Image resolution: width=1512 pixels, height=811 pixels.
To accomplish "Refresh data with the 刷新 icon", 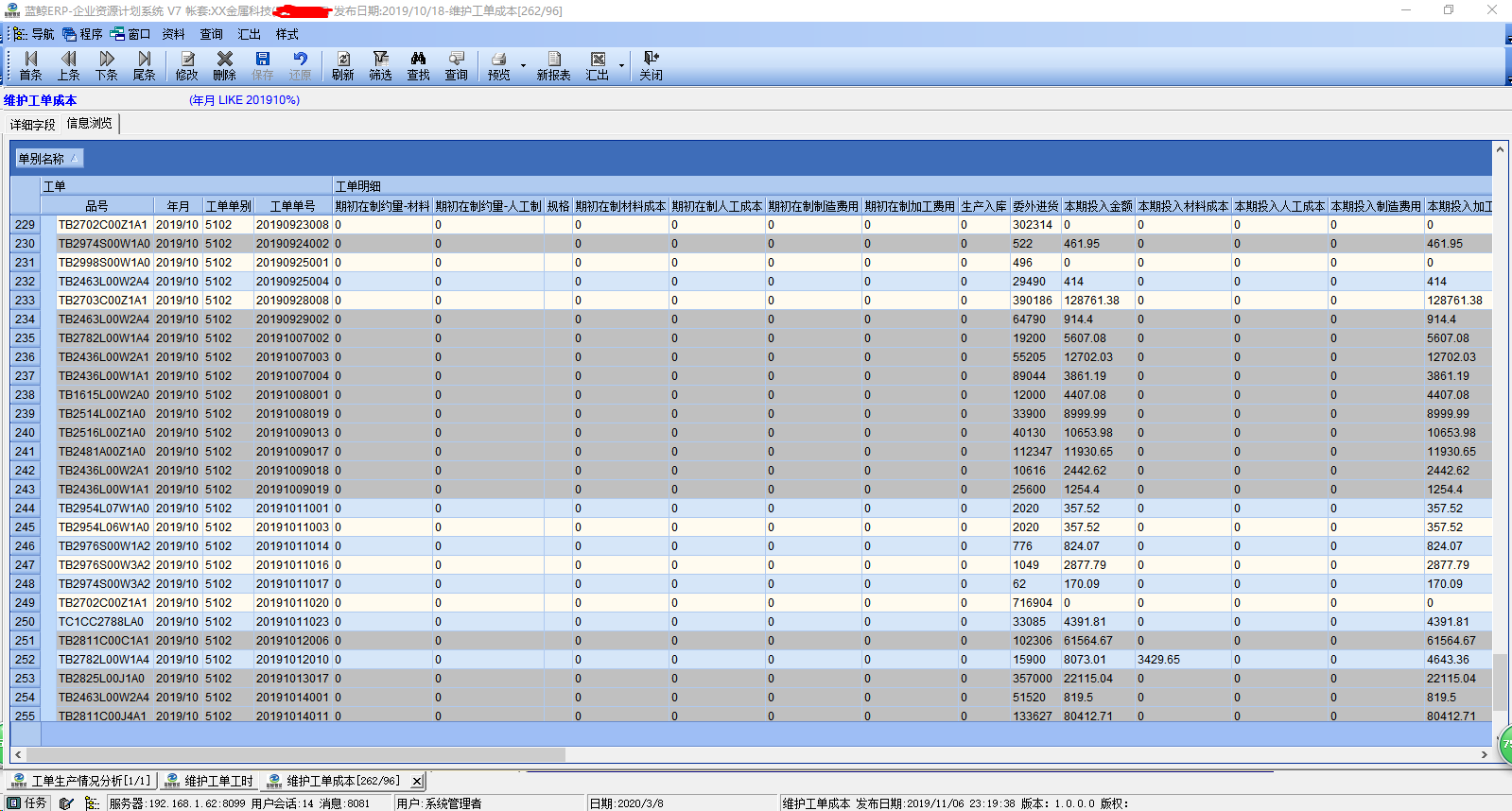I will point(343,66).
